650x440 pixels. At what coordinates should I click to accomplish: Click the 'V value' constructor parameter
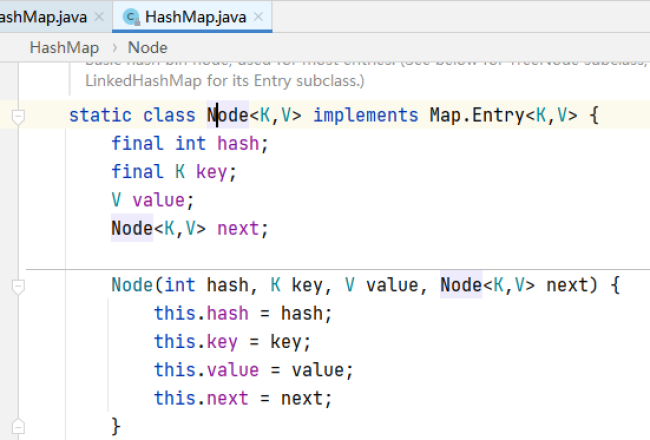381,285
